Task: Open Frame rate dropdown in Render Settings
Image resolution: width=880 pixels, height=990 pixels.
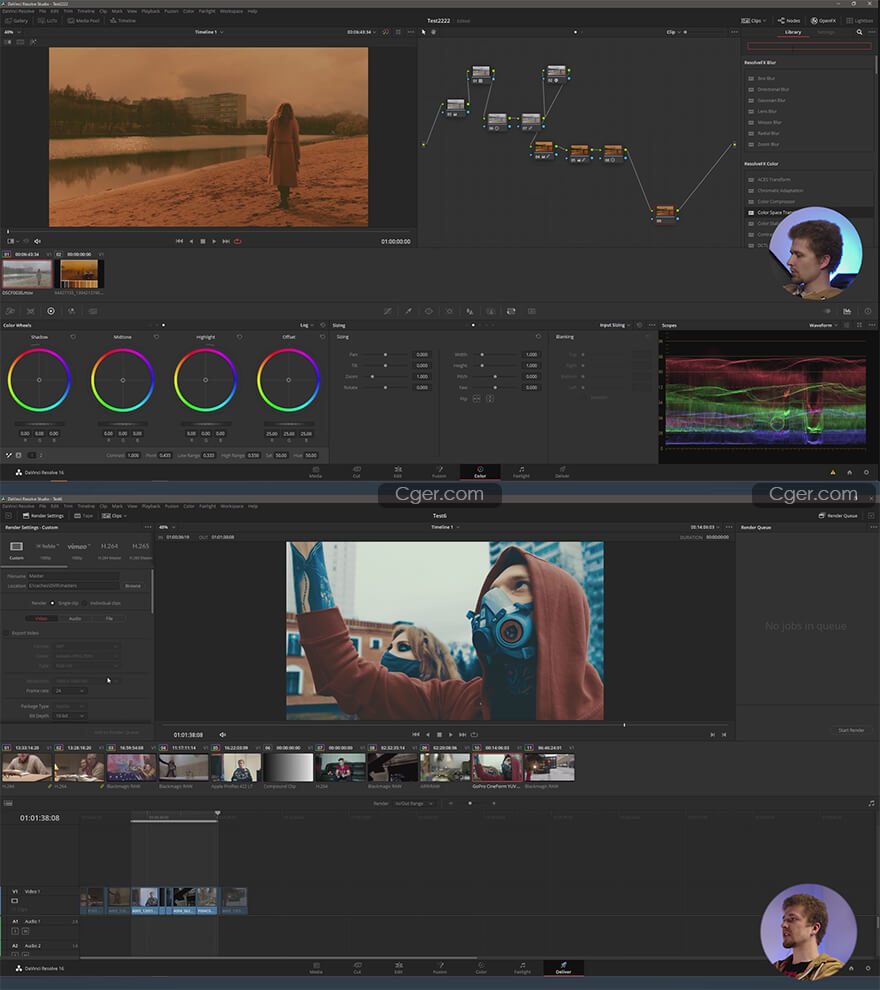Action: 71,691
